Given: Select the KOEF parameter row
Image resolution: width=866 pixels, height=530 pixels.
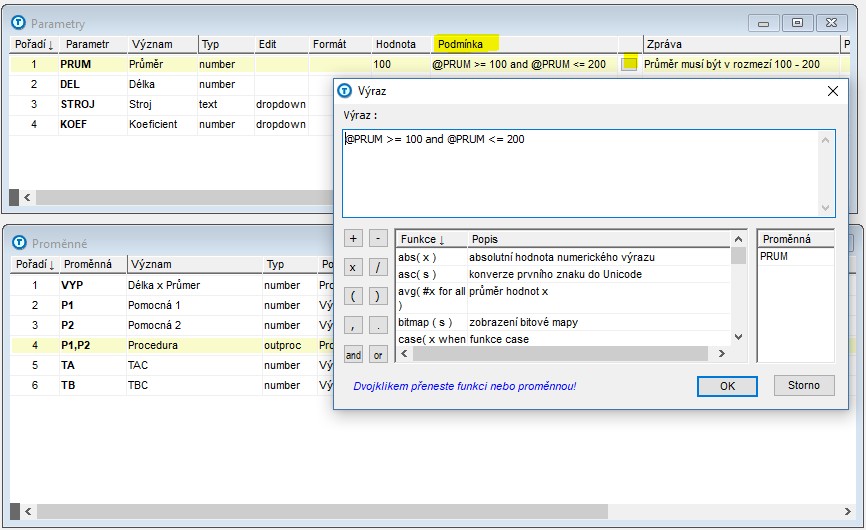Looking at the screenshot, I should click(x=171, y=124).
